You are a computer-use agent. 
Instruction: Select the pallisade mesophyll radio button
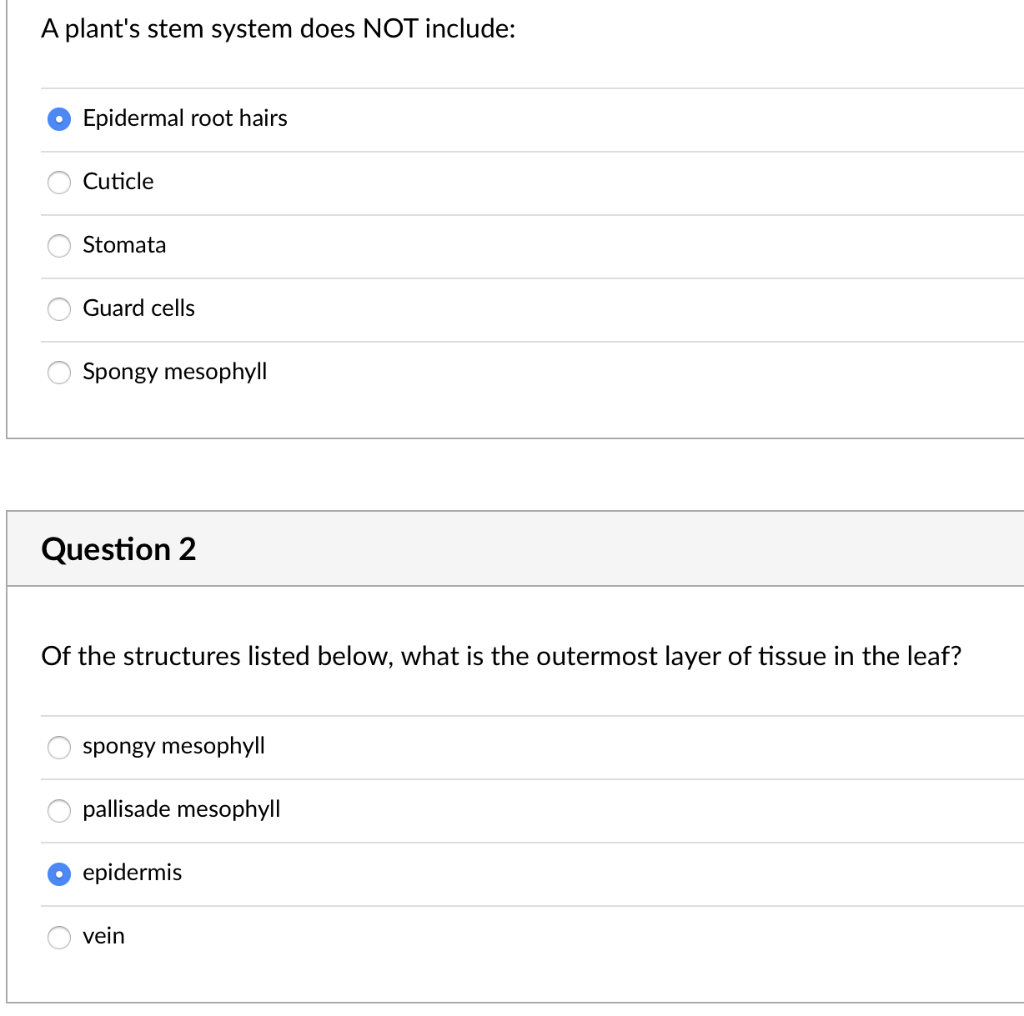pyautogui.click(x=59, y=810)
